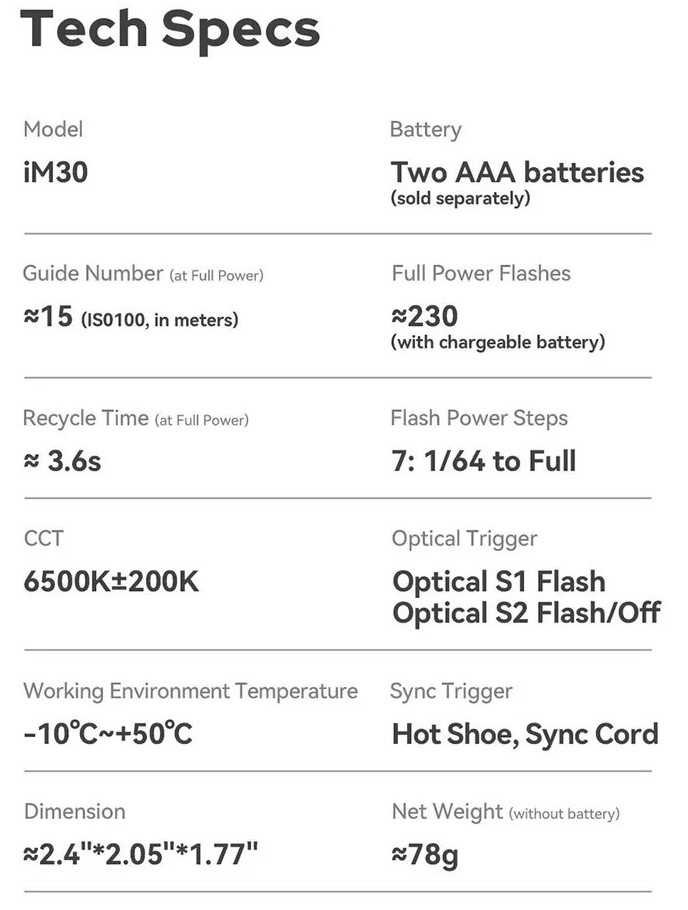Viewport: 688px width, 910px height.
Task: Click the Full Power Flashes label
Action: tap(481, 273)
